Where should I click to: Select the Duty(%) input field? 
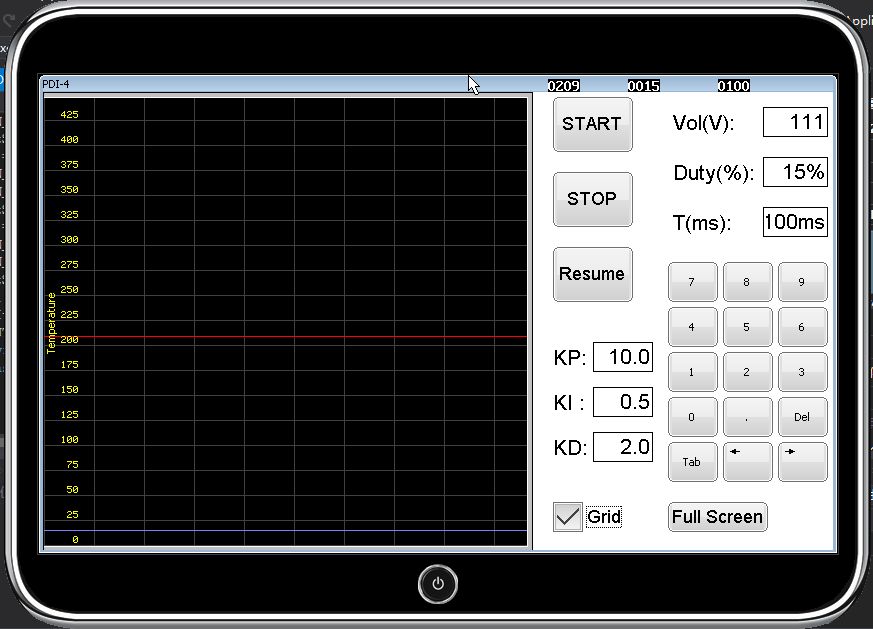coord(795,172)
